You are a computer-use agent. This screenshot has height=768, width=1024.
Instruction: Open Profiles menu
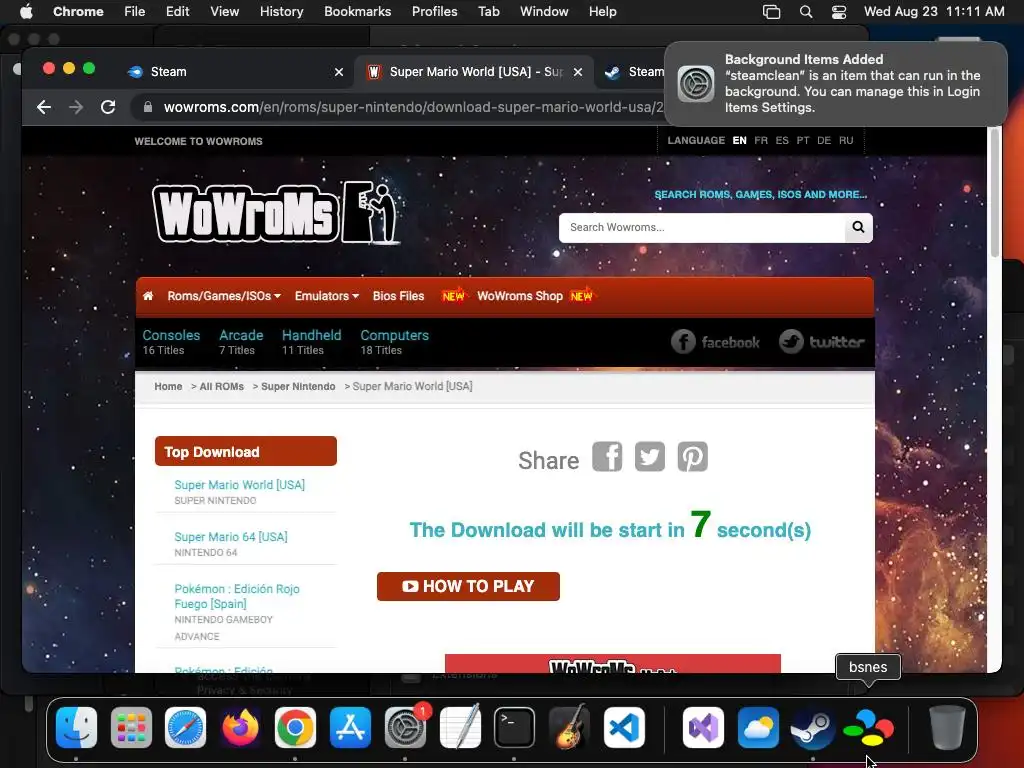pos(434,12)
